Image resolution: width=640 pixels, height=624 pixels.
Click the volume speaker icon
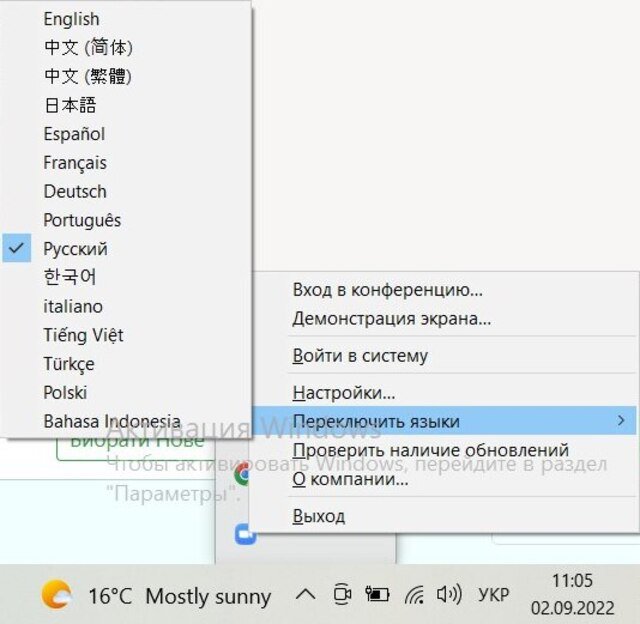pos(449,595)
